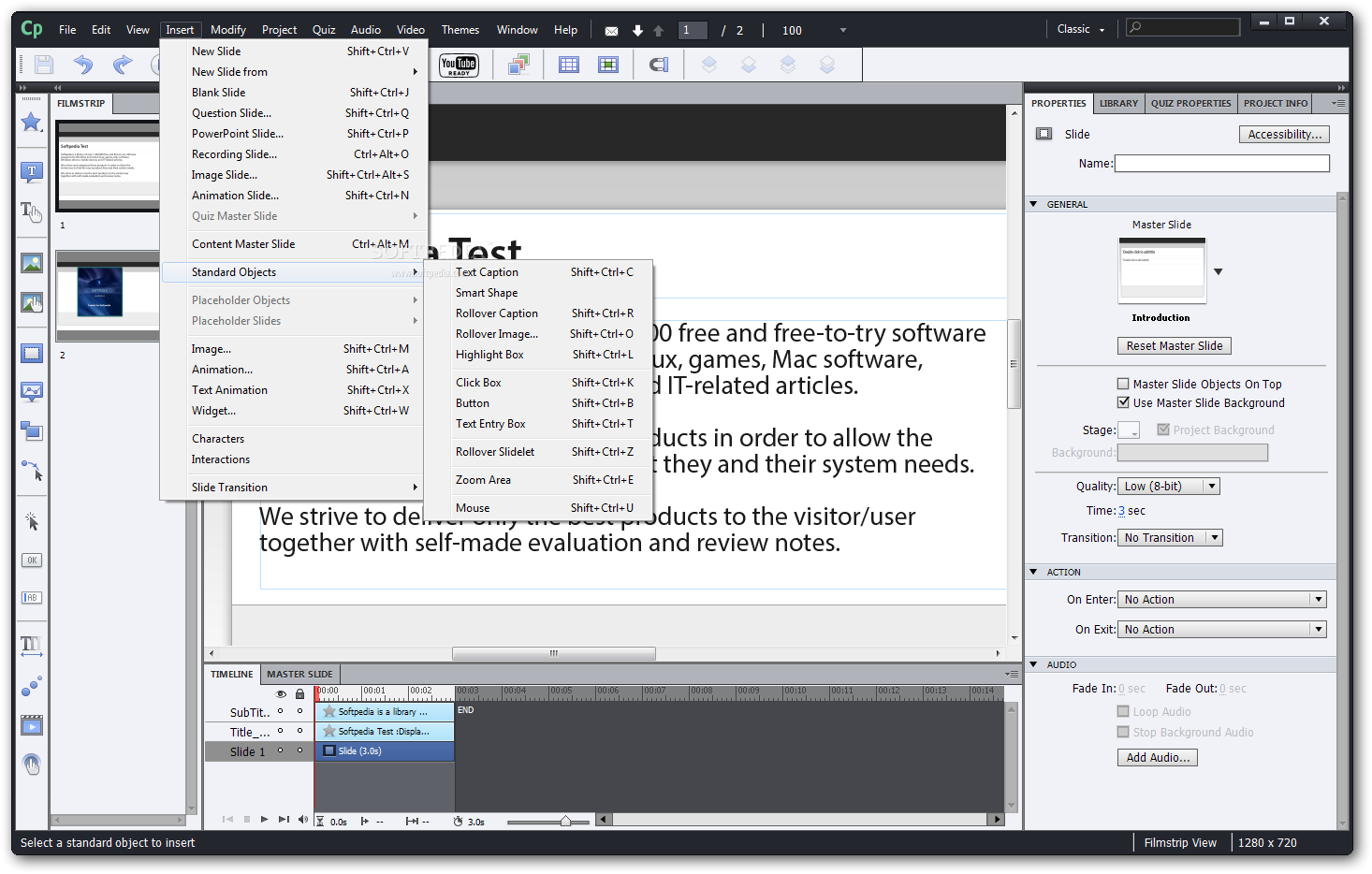Toggle visibility for SubTitle timeline layer

tap(280, 712)
